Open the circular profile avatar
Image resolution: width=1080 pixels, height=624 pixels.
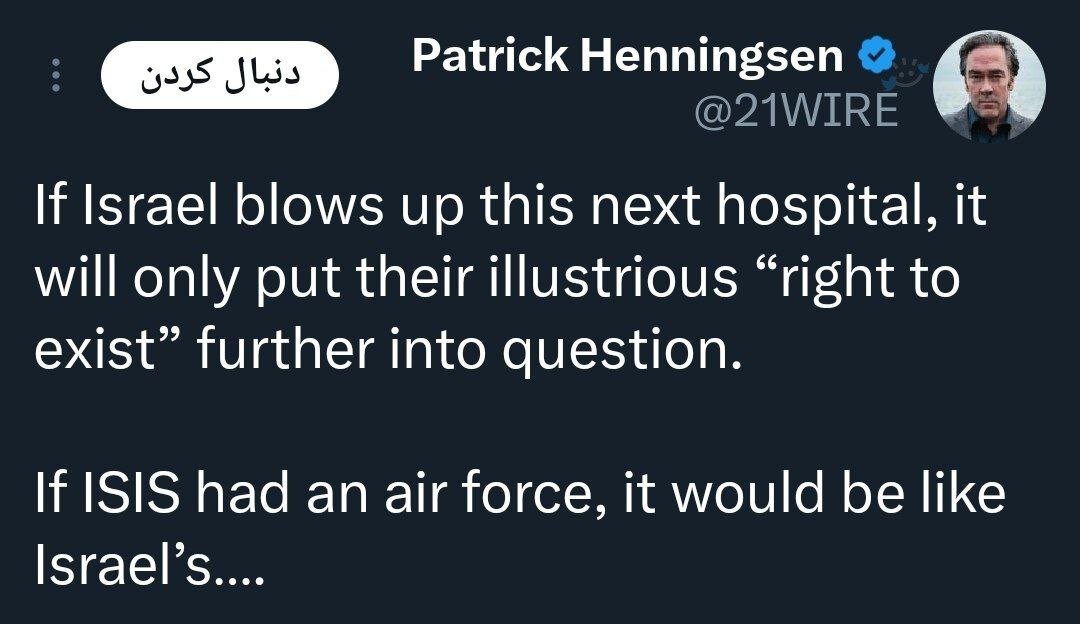[988, 84]
